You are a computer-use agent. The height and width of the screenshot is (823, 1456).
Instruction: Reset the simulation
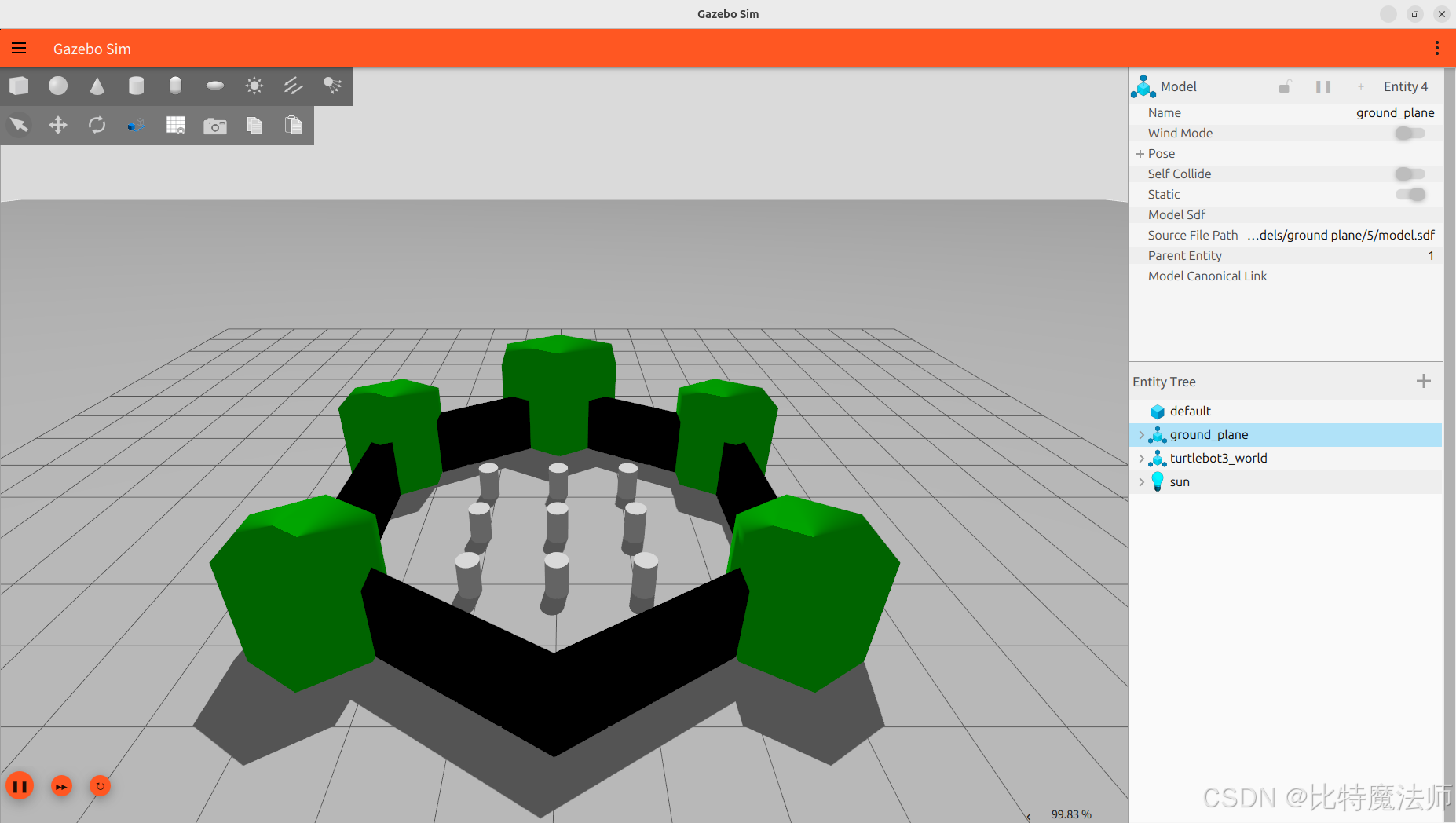click(x=100, y=786)
